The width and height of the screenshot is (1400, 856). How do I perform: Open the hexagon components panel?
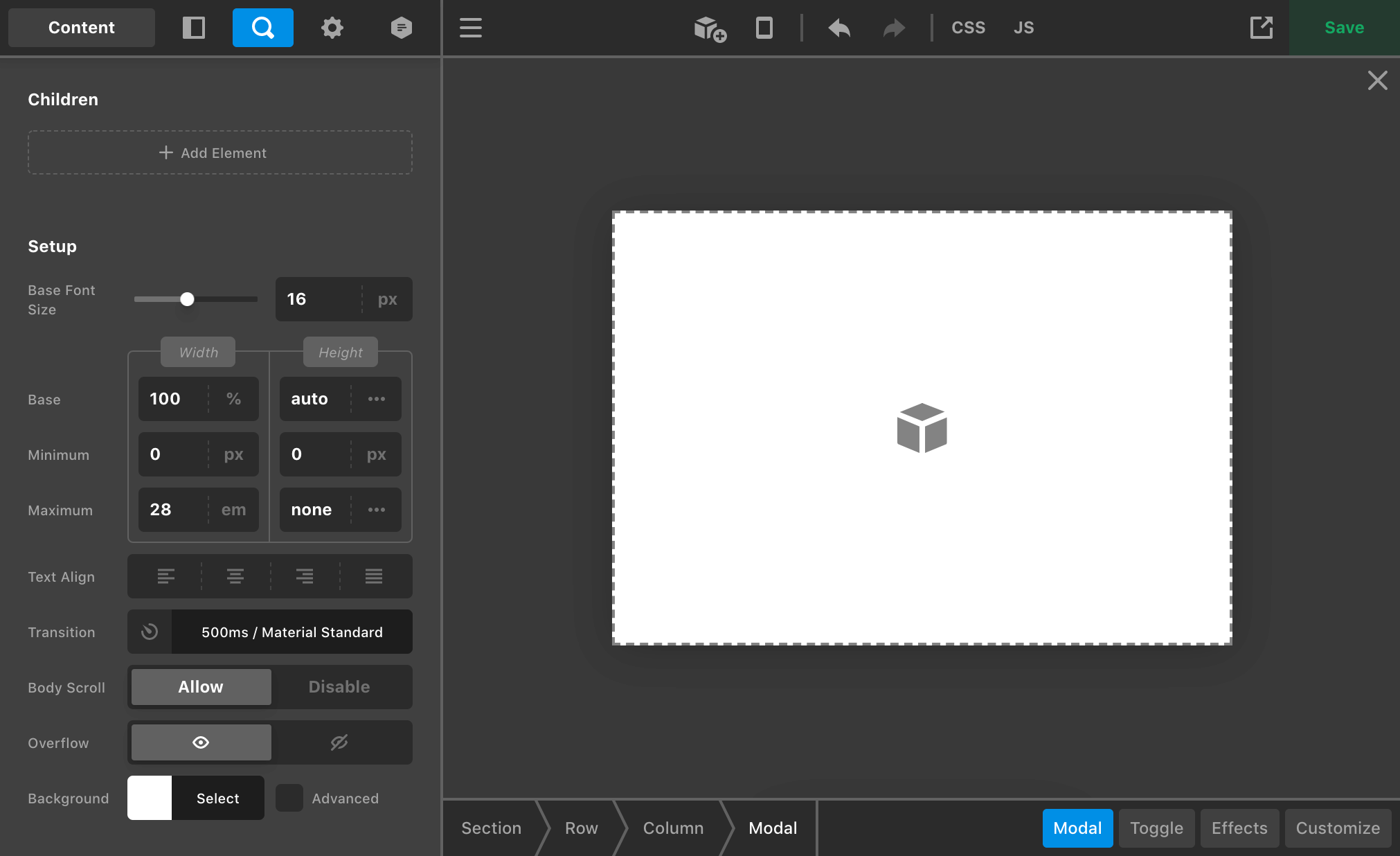tap(401, 28)
